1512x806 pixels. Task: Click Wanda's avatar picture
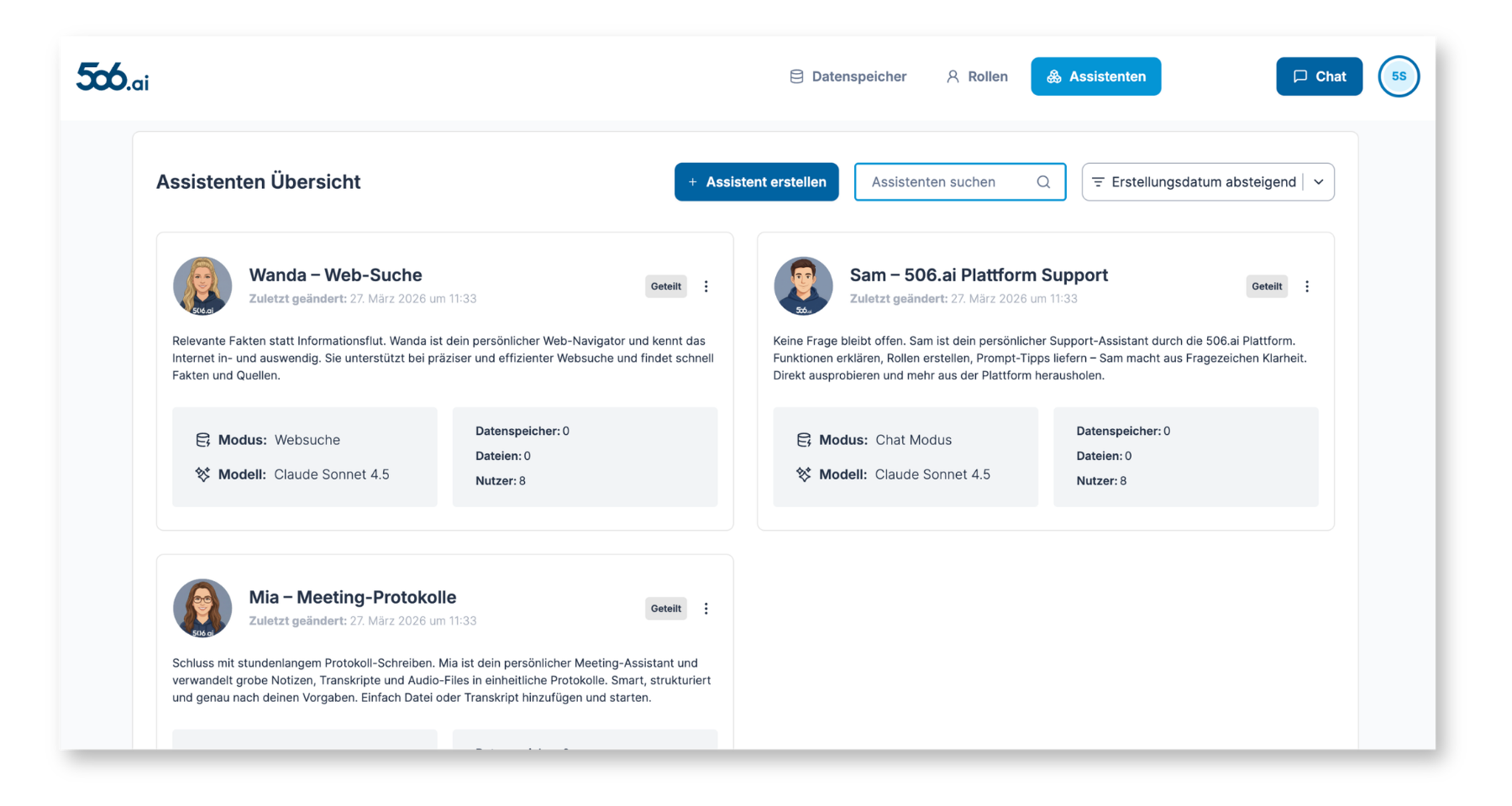click(x=202, y=286)
